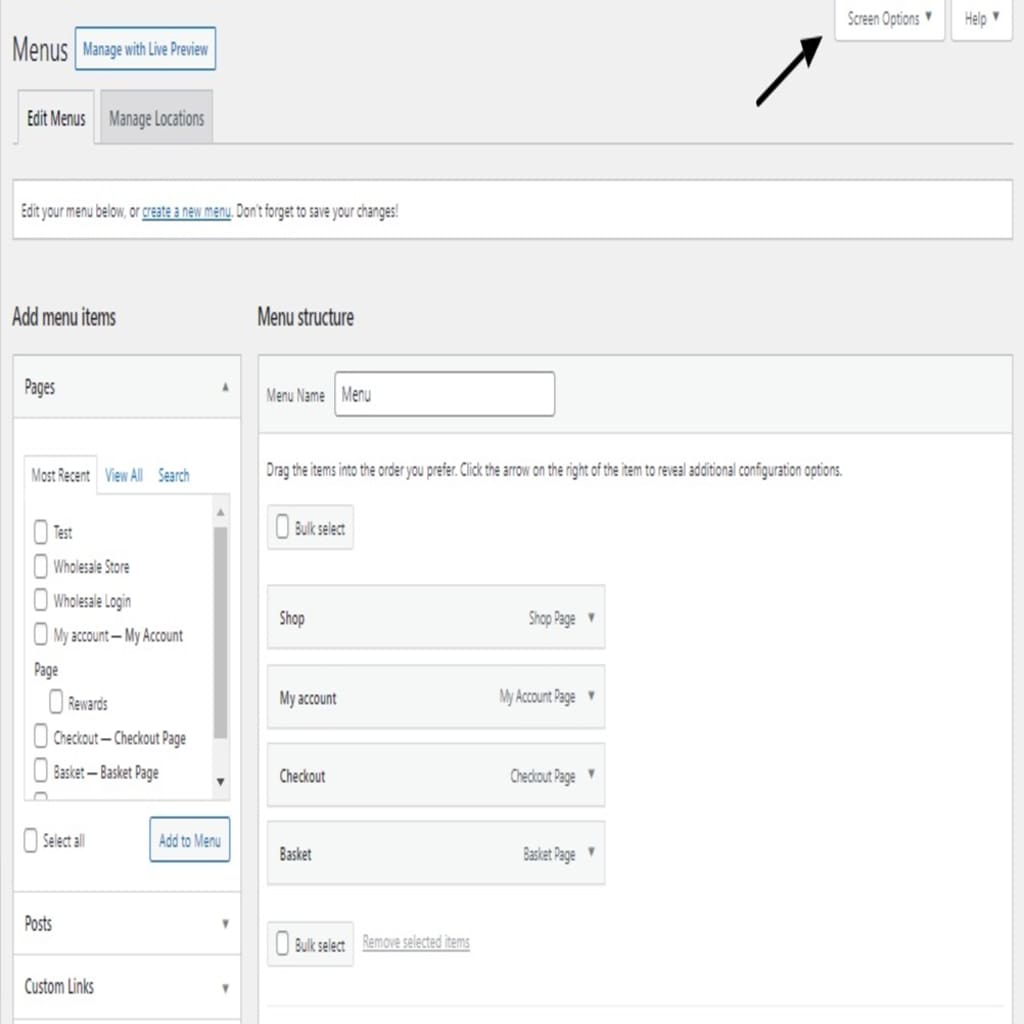
Task: Switch to the Manage Locations tab
Action: pos(157,118)
